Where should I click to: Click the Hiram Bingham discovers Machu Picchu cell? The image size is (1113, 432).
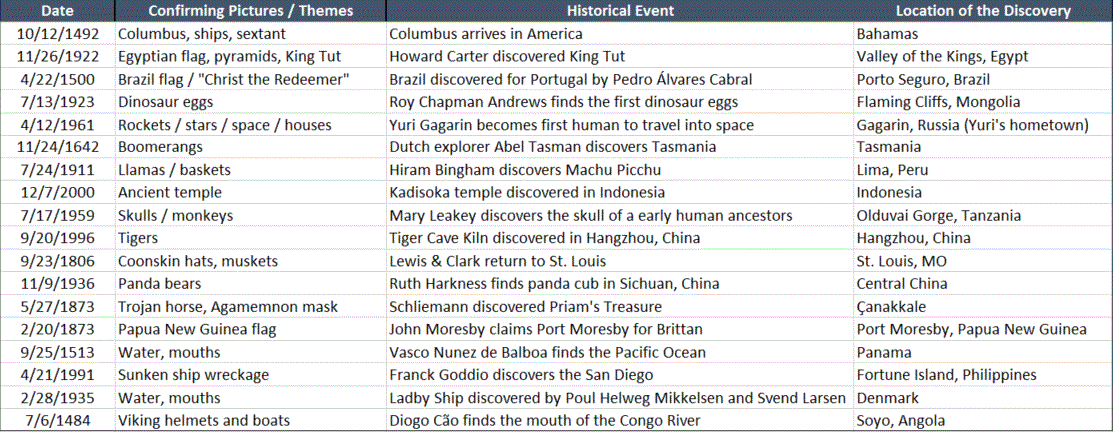(x=620, y=170)
